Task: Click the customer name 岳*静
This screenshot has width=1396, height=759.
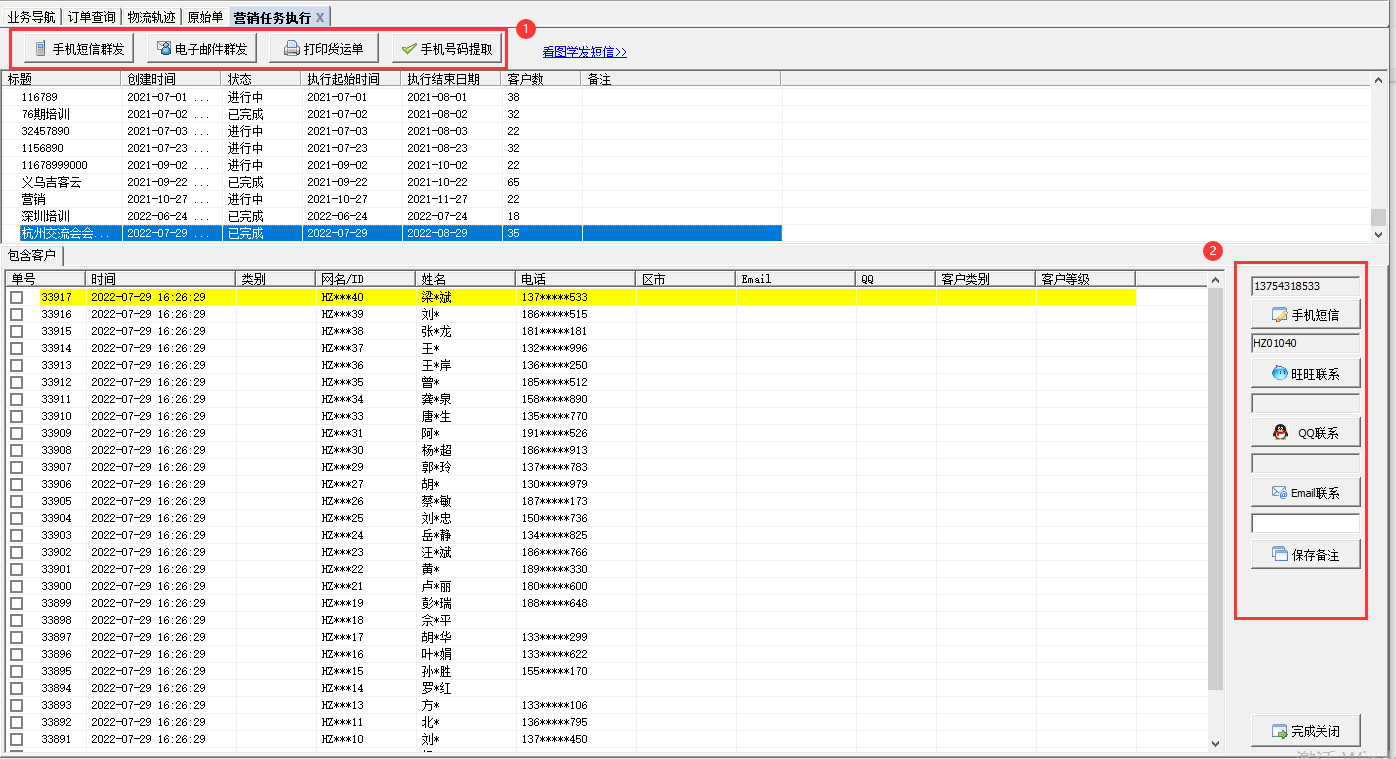Action: (437, 535)
